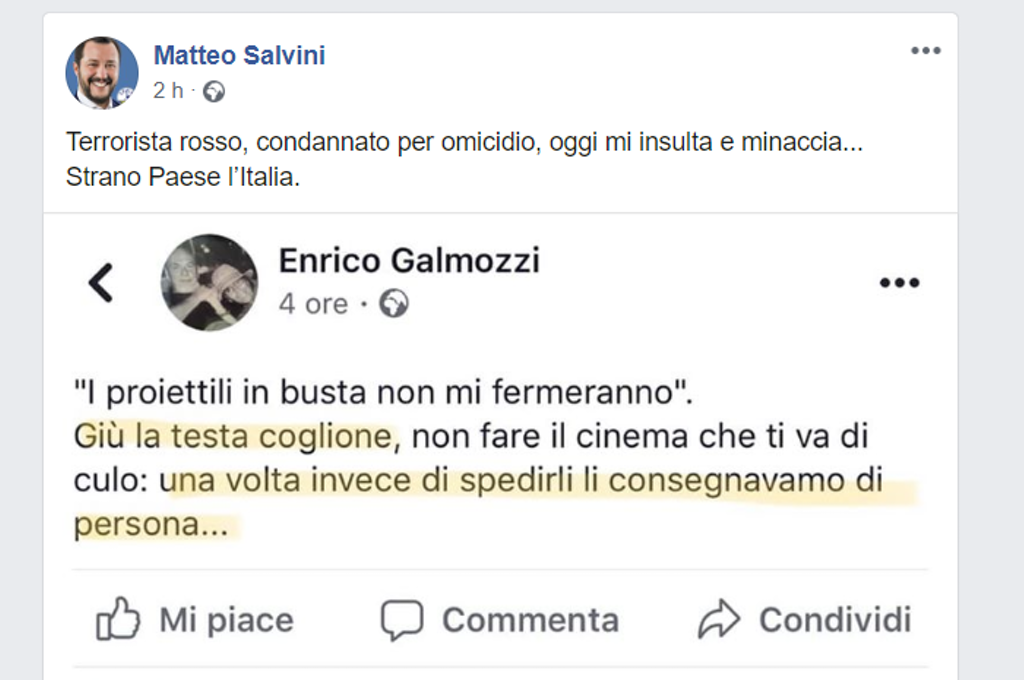Open the options menu on Salvini's post
Viewport: 1024px width, 680px height.
pos(925,52)
